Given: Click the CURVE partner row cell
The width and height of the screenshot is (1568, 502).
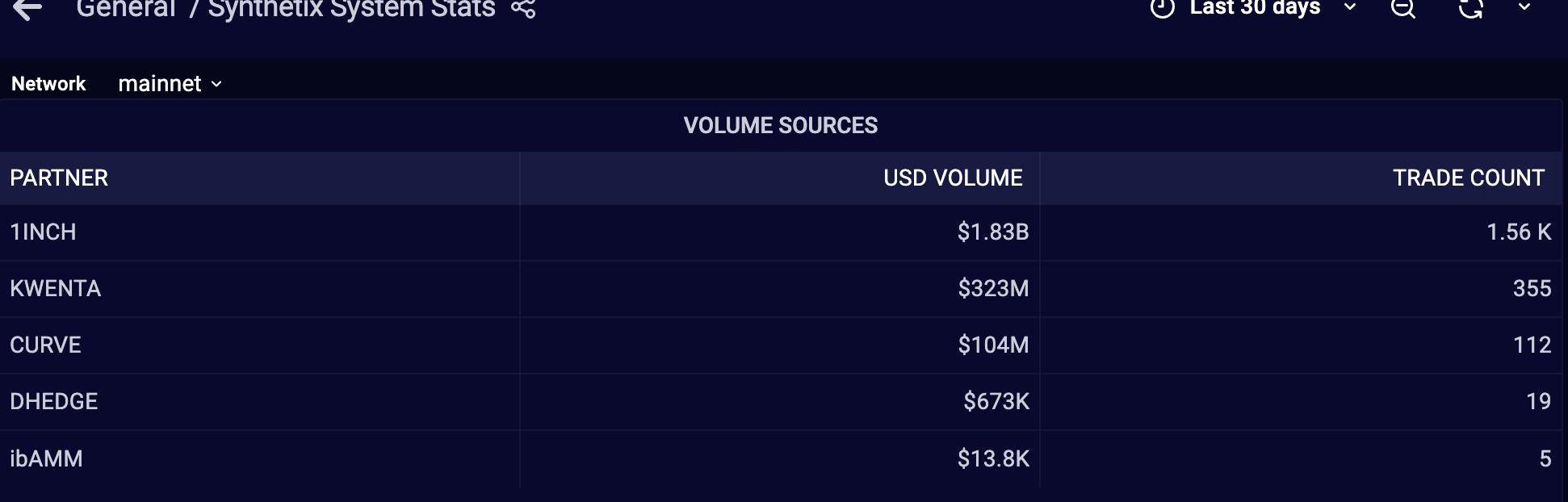Looking at the screenshot, I should click(x=45, y=345).
